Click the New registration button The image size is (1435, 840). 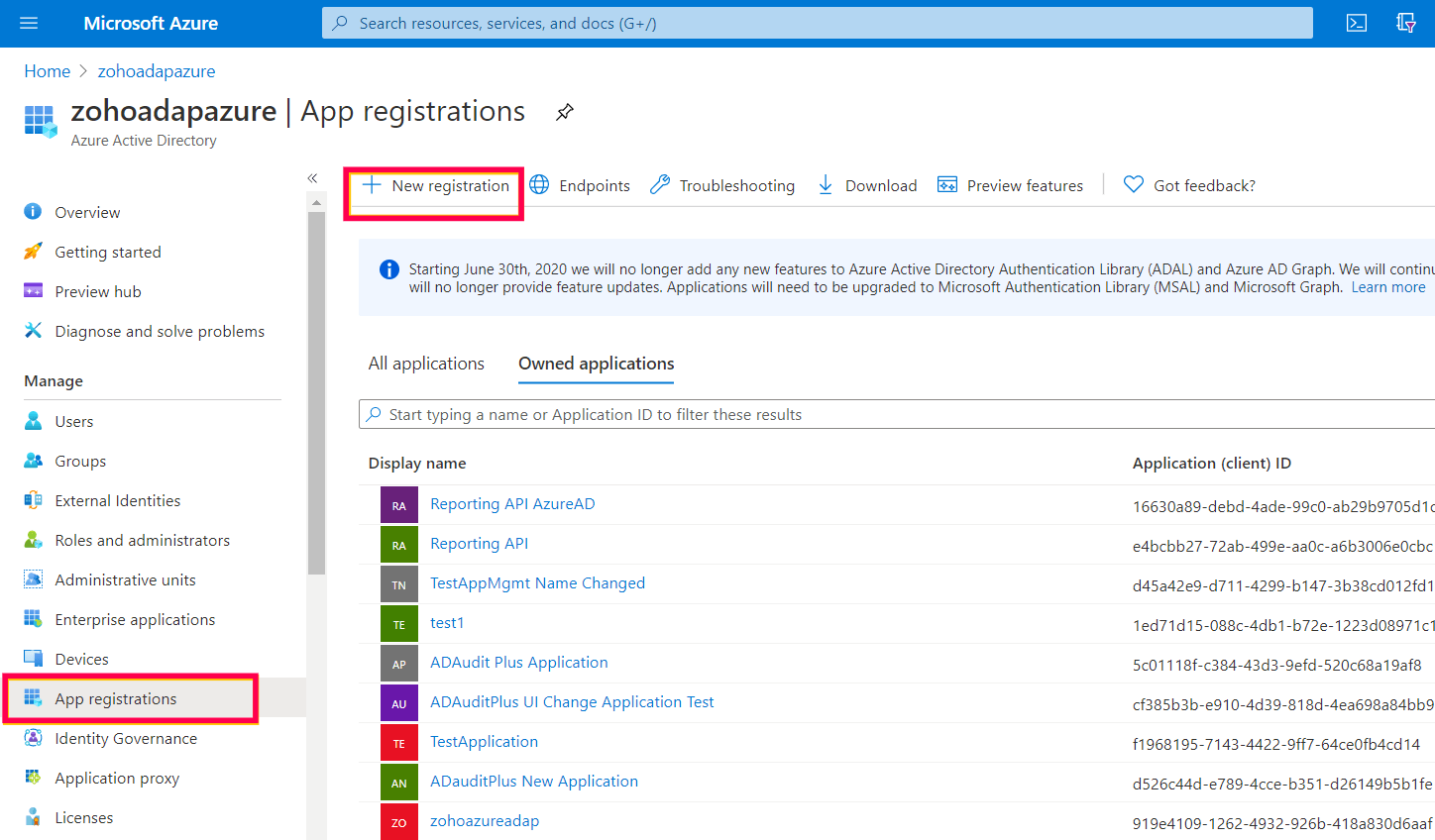pos(436,185)
